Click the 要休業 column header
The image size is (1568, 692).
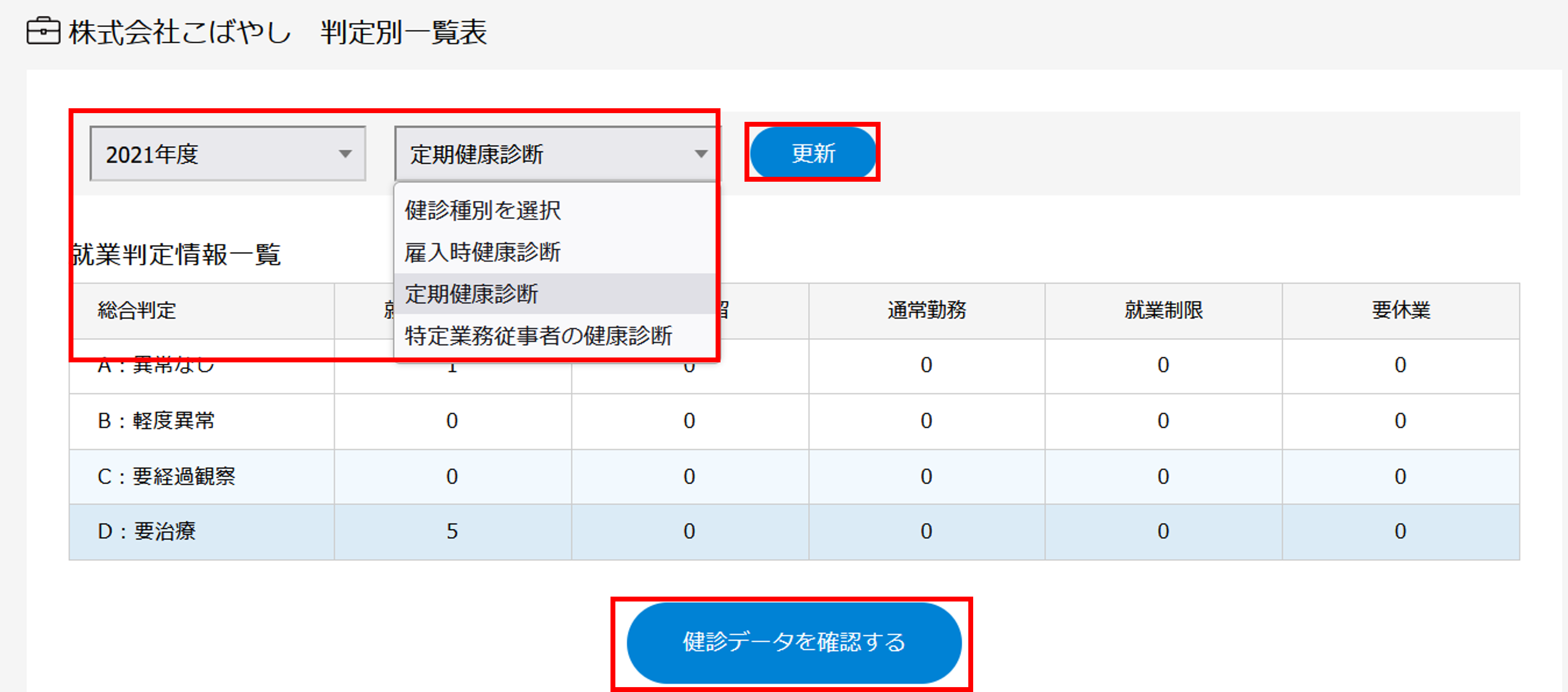tap(1400, 311)
